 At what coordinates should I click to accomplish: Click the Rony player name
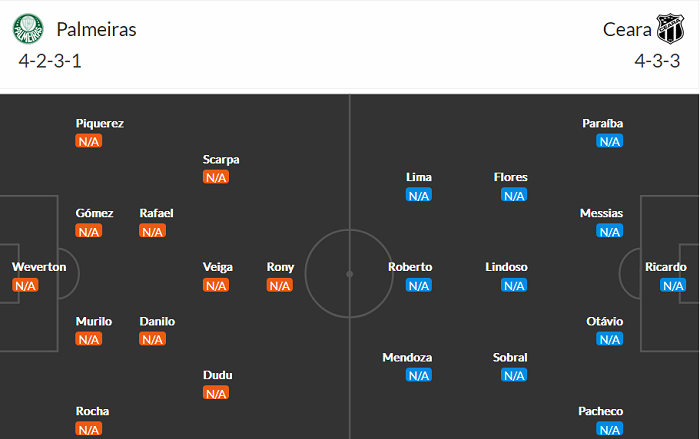pyautogui.click(x=280, y=267)
